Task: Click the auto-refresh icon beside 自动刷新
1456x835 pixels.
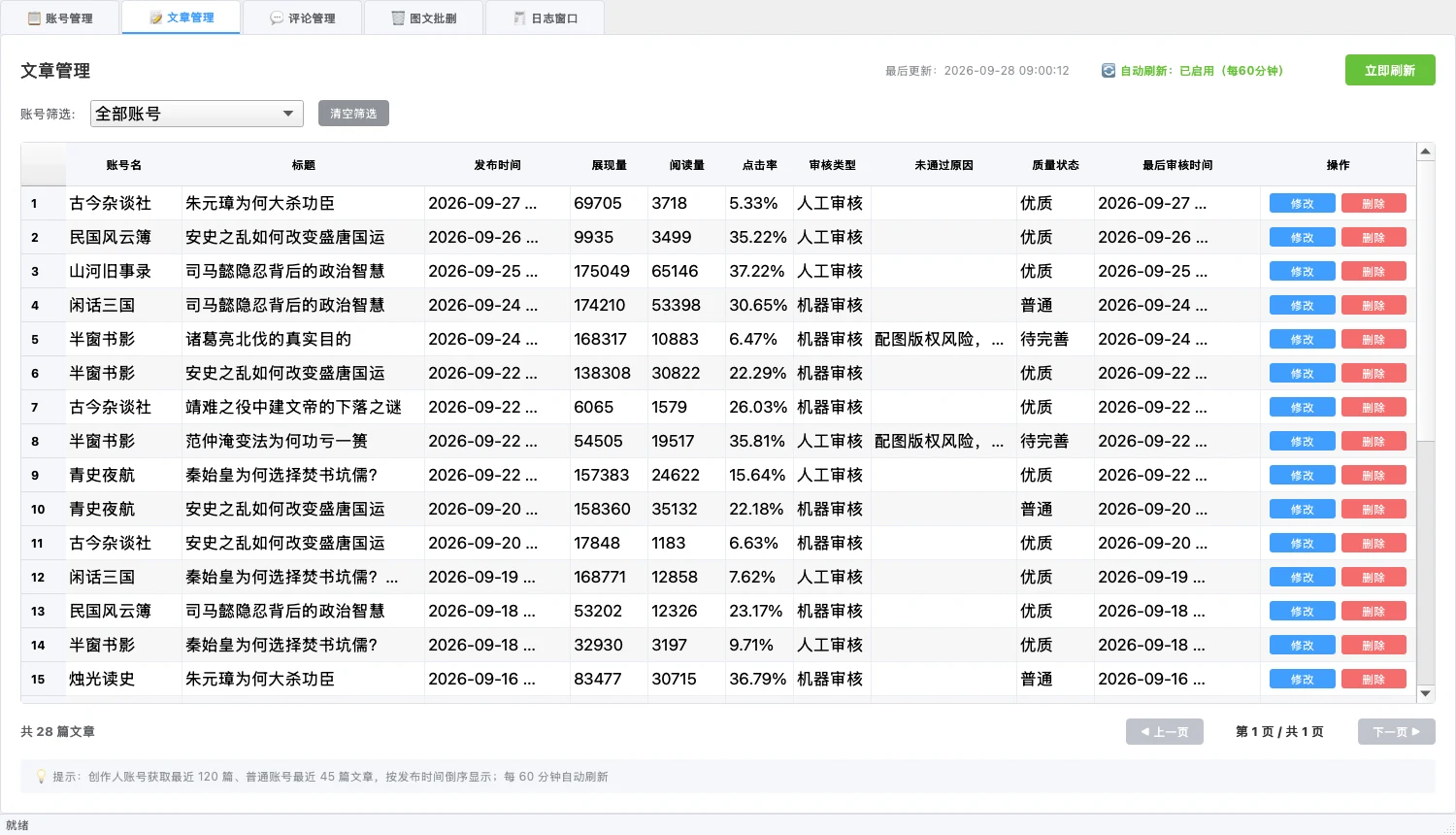Action: pos(1109,71)
